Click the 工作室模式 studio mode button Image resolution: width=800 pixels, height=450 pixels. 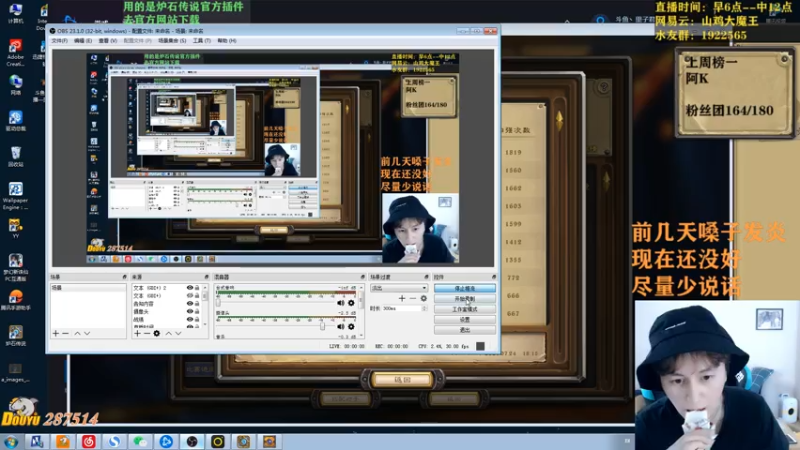tap(464, 309)
